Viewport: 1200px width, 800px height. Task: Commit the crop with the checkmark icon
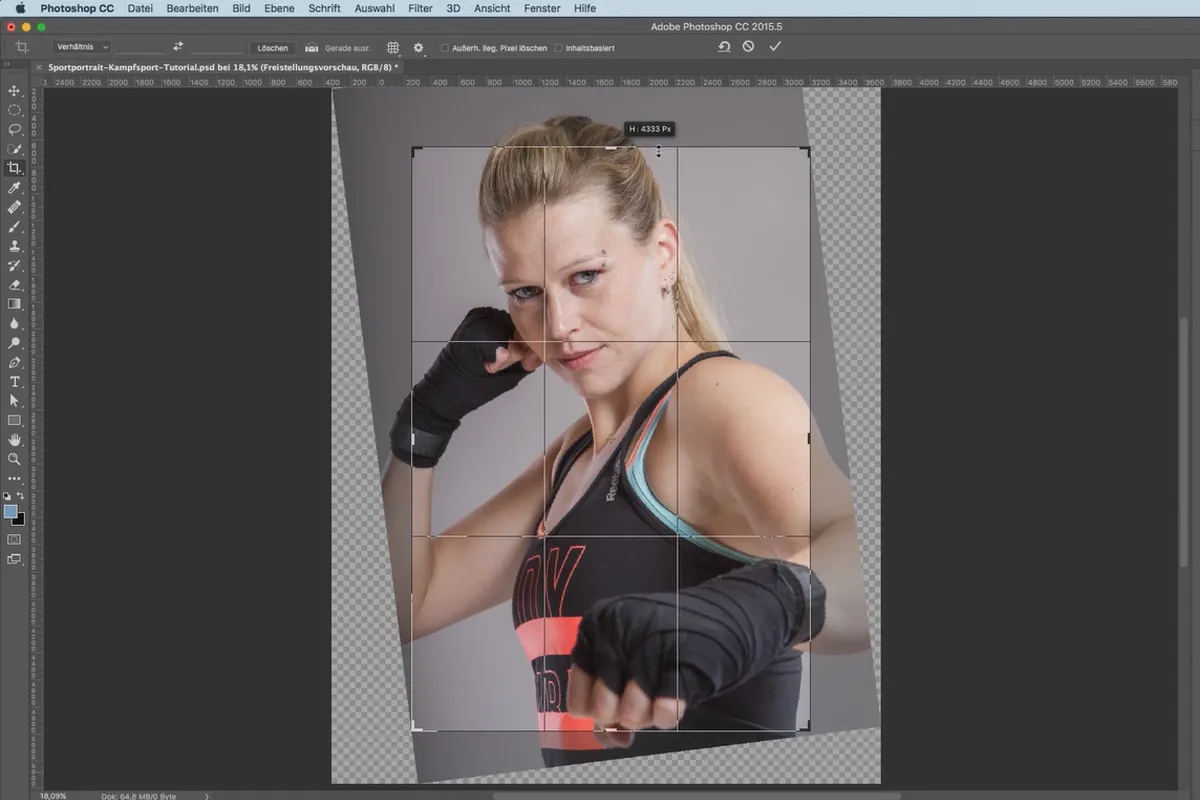(775, 47)
